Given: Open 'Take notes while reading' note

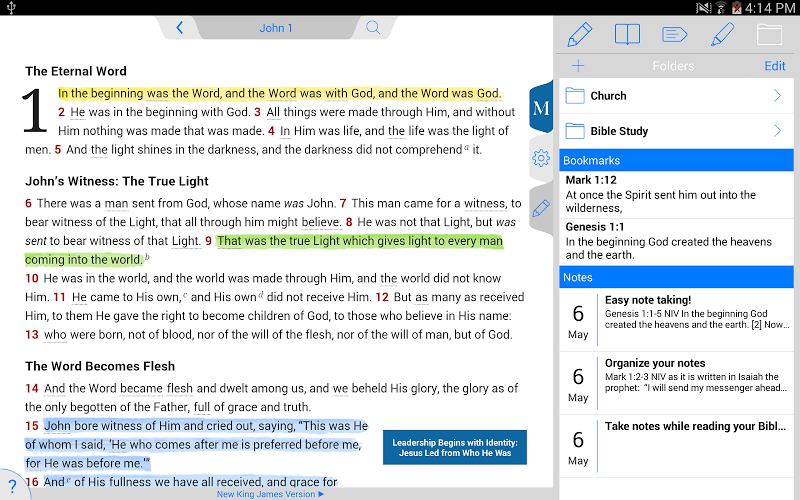Looking at the screenshot, I should tap(677, 446).
